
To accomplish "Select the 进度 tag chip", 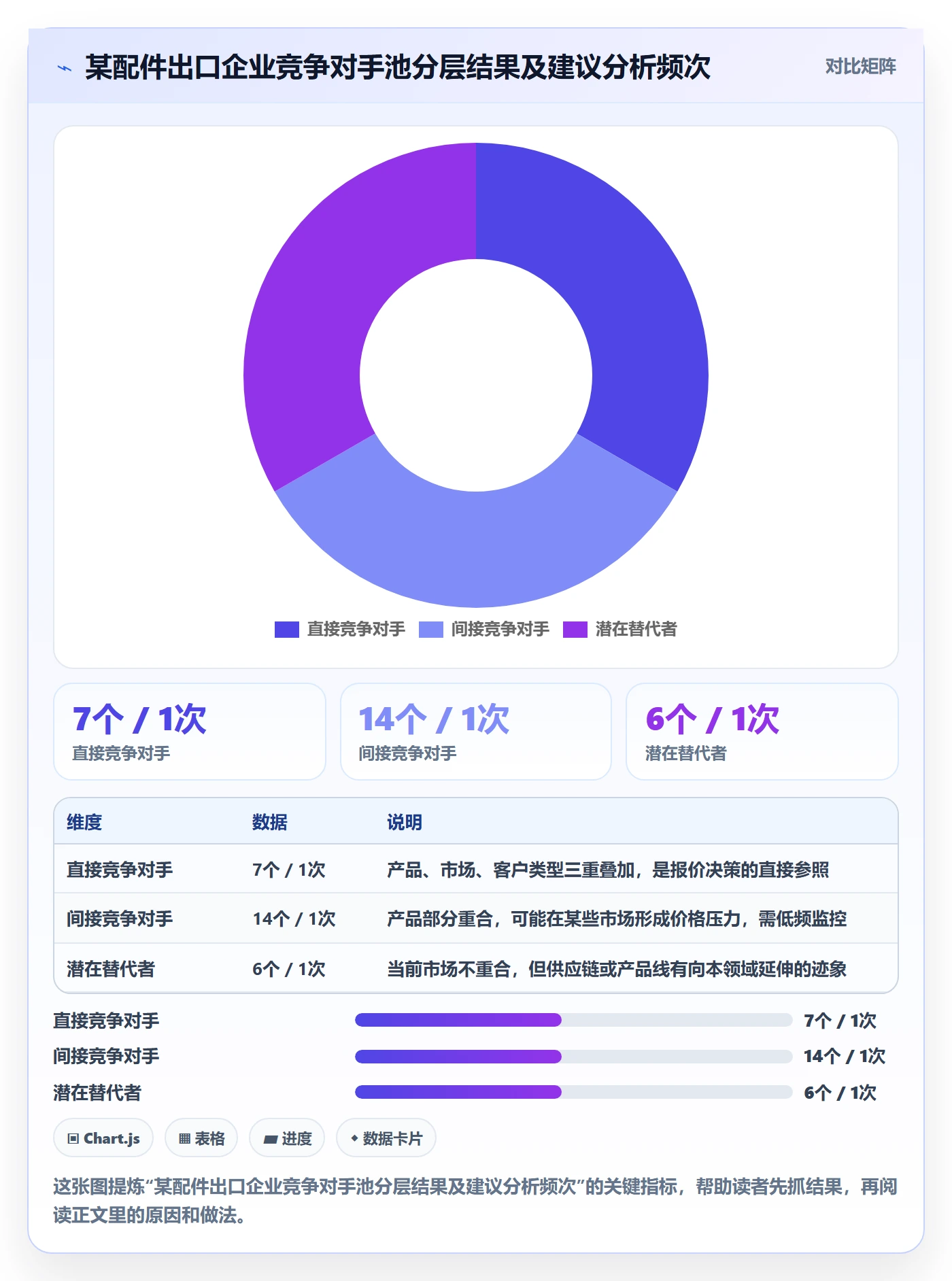I will [x=287, y=1138].
